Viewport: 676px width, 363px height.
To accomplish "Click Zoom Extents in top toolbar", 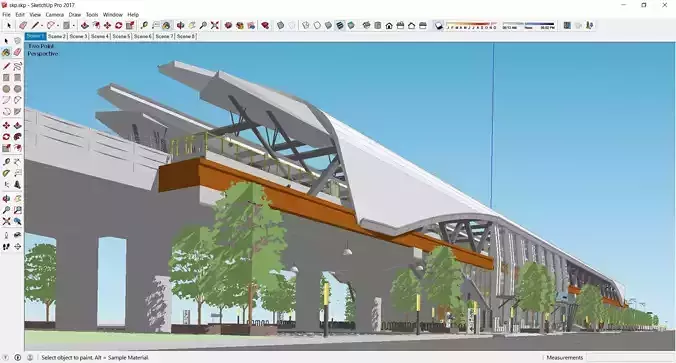I will pos(214,25).
